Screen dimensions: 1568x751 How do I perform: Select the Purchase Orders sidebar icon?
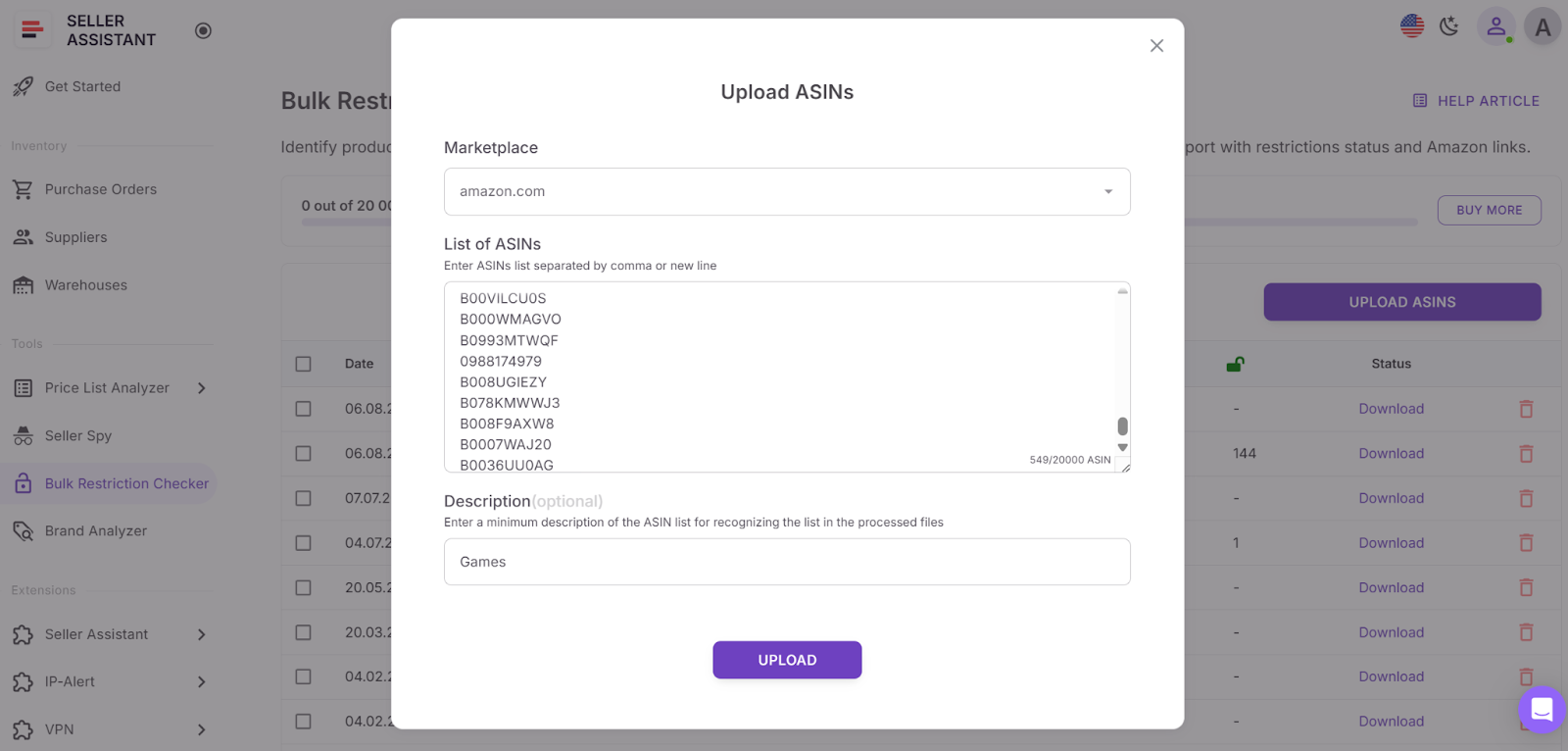(24, 188)
